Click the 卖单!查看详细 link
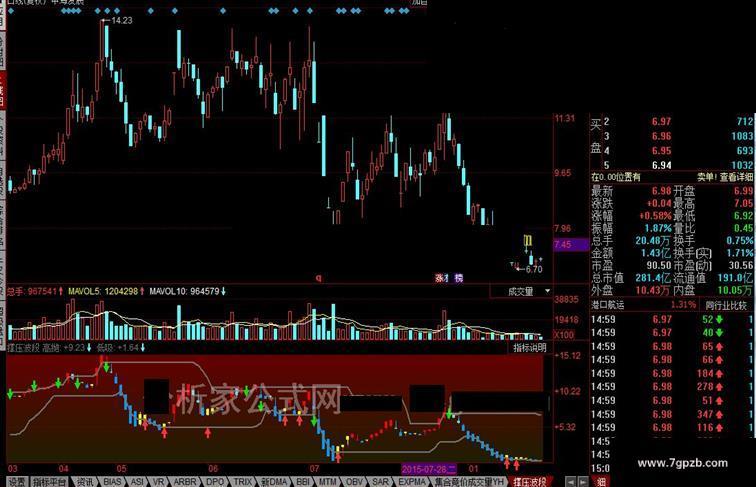 (725, 177)
